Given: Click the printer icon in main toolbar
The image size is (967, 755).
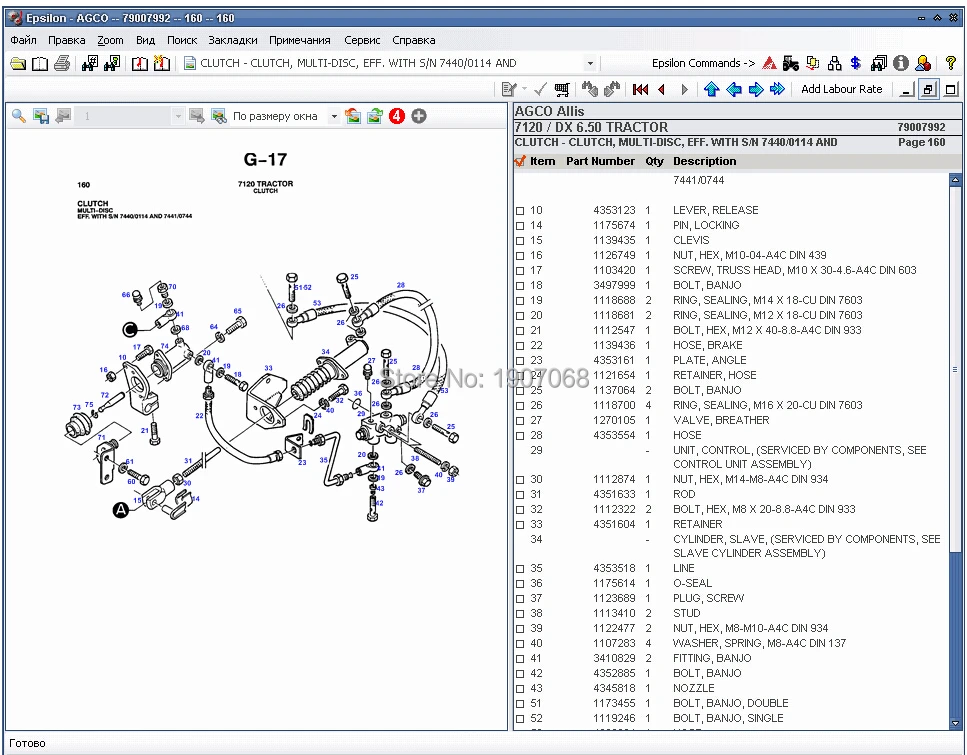Looking at the screenshot, I should (62, 63).
